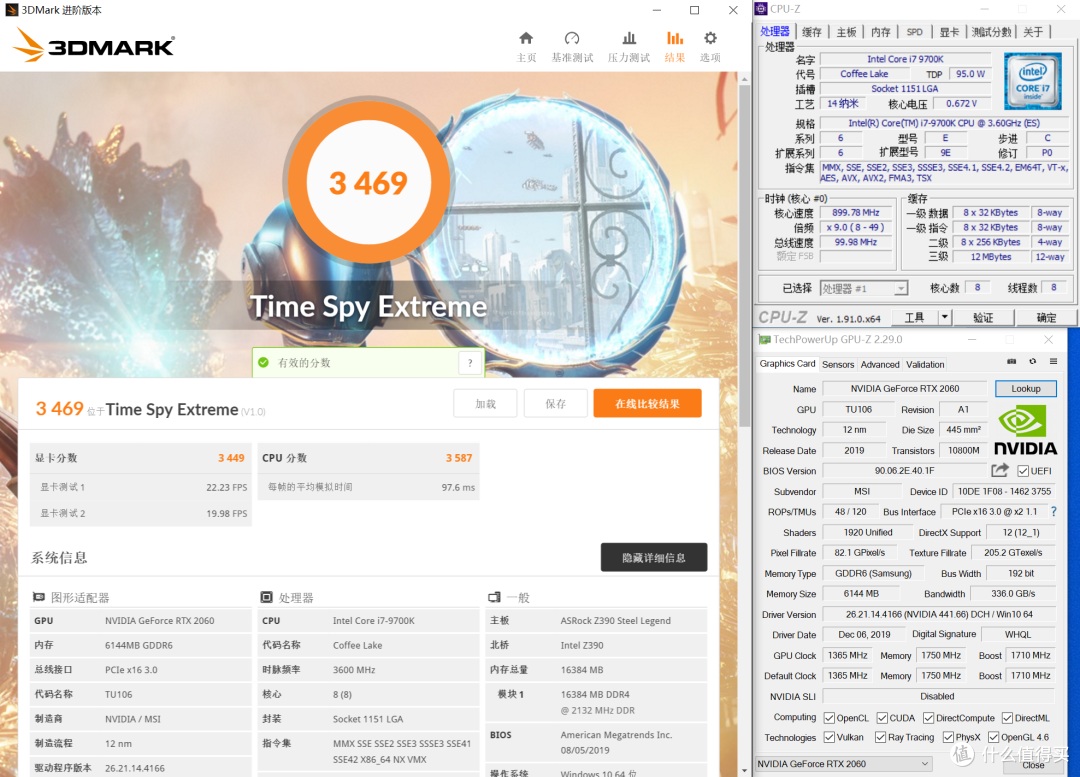1080x777 pixels.
Task: Click the green valid score checkmark icon
Action: pos(263,362)
